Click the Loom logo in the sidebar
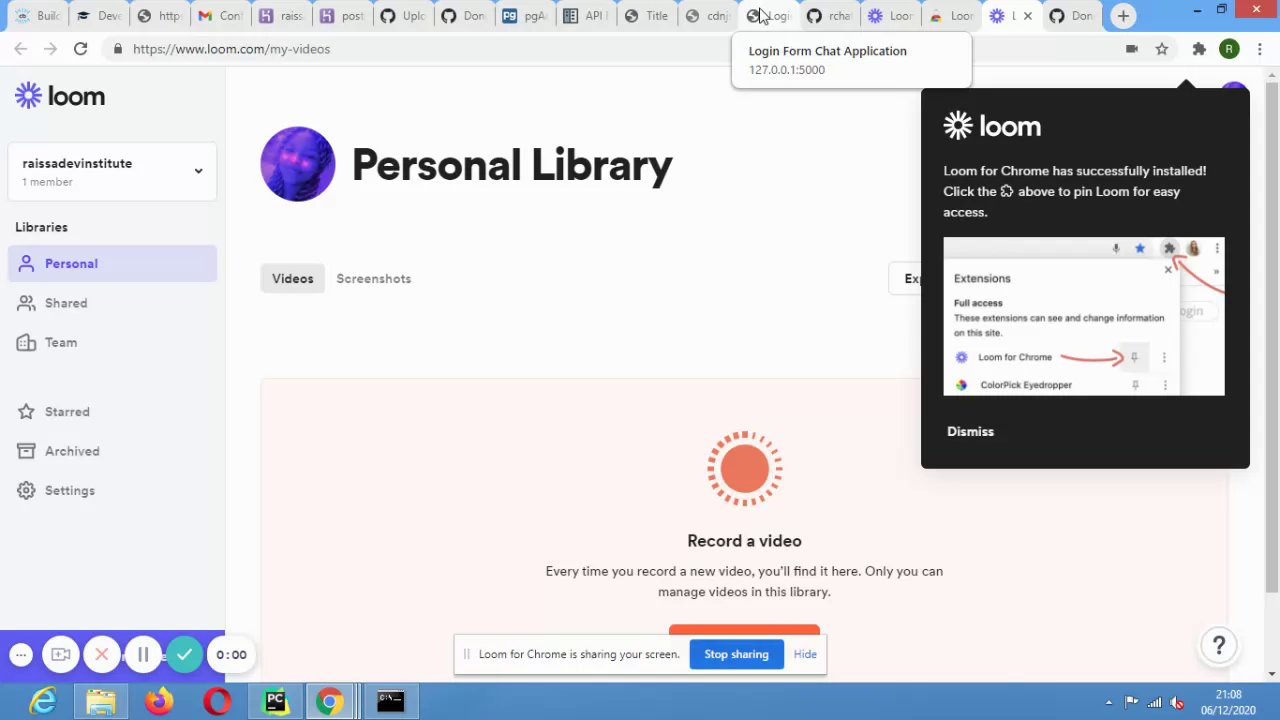The width and height of the screenshot is (1280, 720). (x=60, y=96)
